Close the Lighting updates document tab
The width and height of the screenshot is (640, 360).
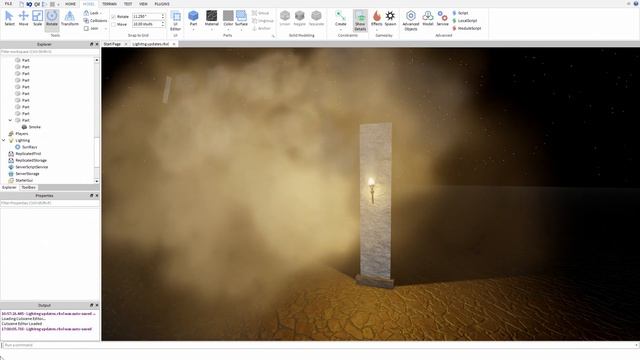(x=174, y=44)
